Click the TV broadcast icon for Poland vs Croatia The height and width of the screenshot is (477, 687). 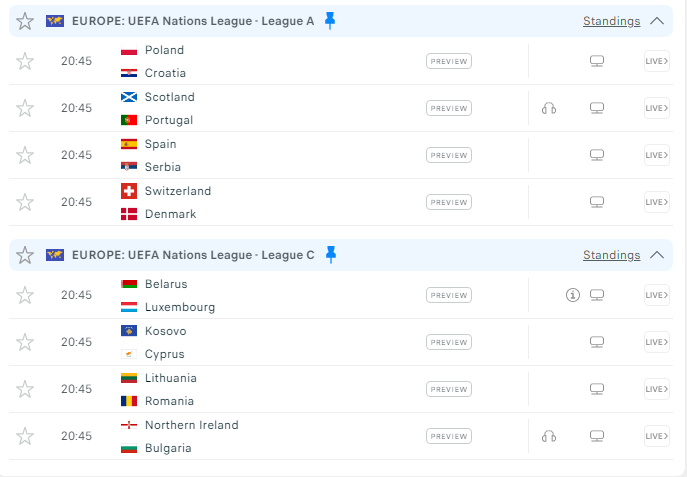click(597, 61)
